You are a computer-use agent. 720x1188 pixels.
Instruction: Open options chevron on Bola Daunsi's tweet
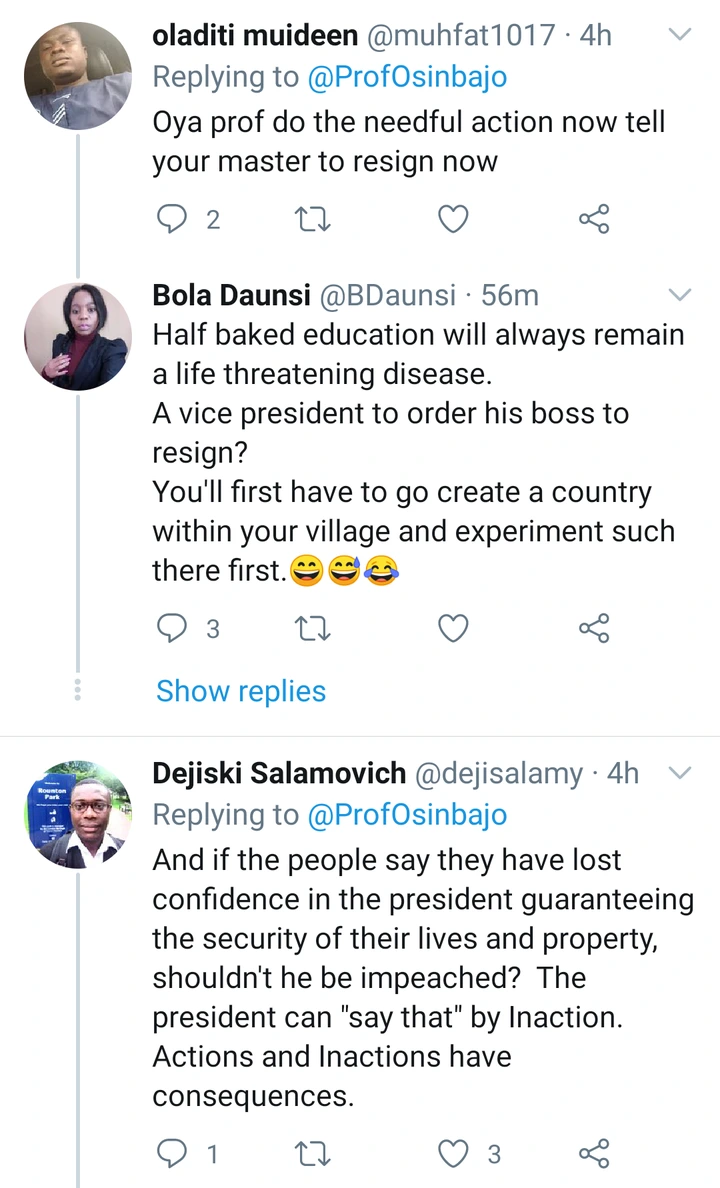(x=680, y=295)
